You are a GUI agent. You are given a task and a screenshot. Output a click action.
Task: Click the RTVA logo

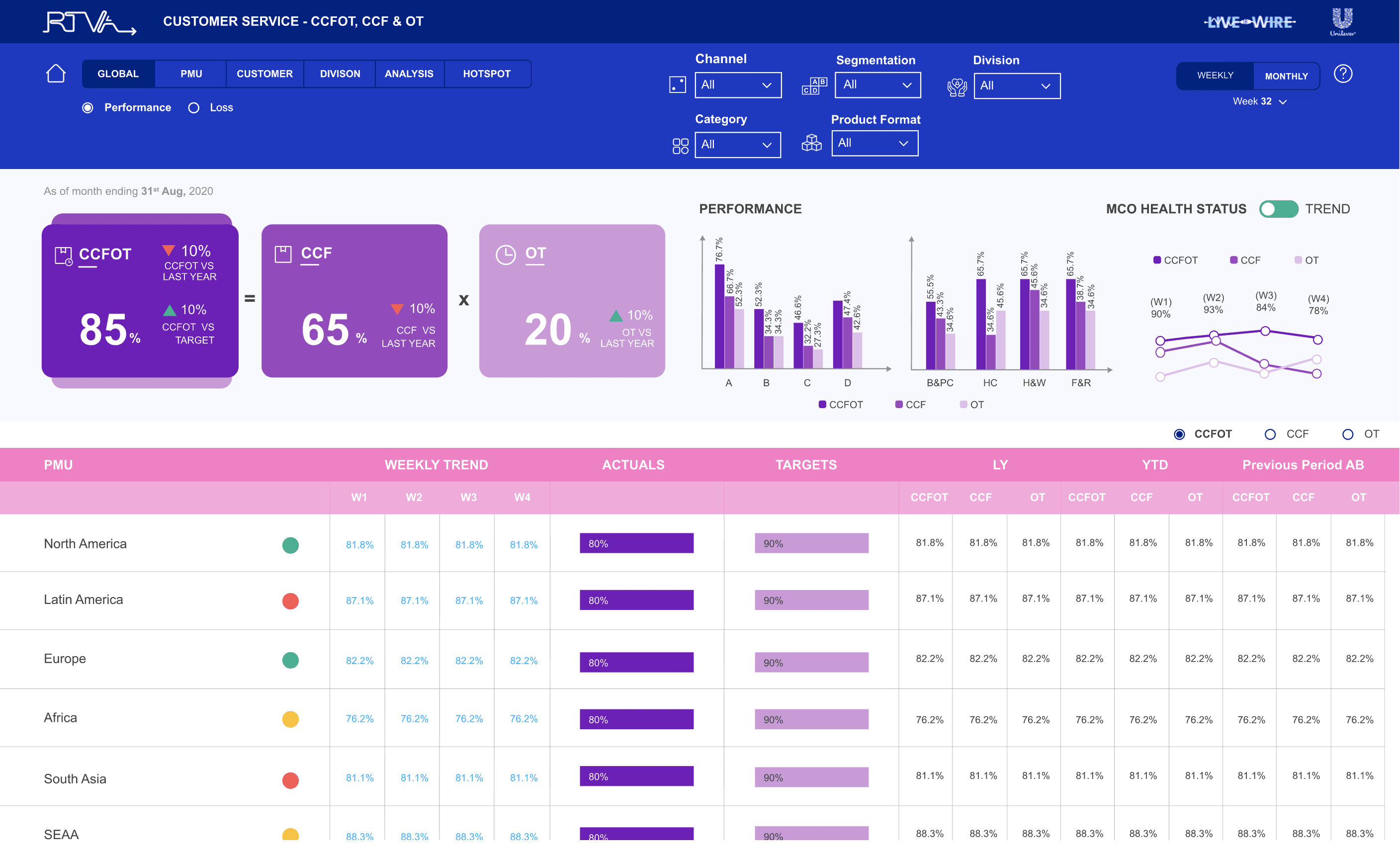pyautogui.click(x=90, y=23)
